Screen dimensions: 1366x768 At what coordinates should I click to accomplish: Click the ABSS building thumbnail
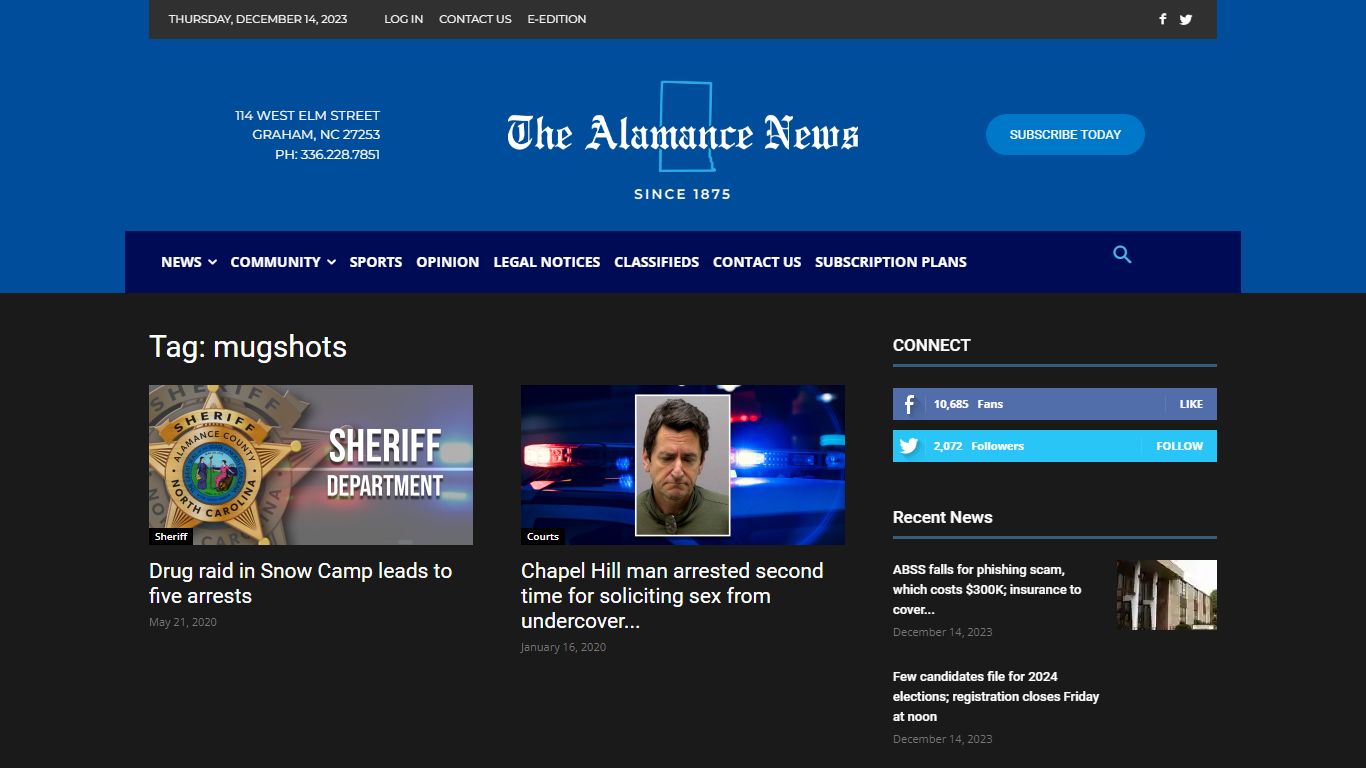(x=1167, y=595)
